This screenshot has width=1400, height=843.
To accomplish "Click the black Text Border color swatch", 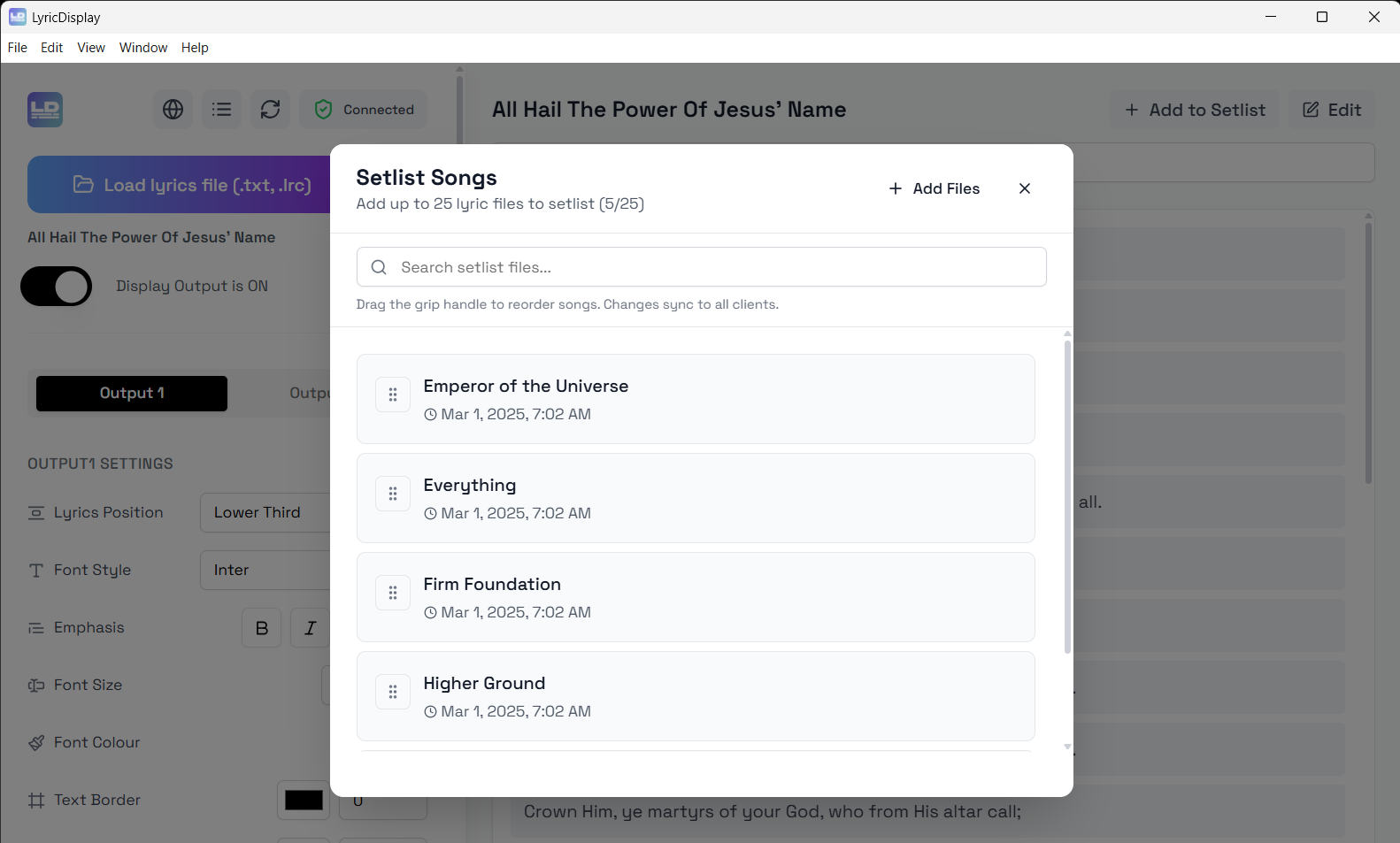I will [304, 801].
